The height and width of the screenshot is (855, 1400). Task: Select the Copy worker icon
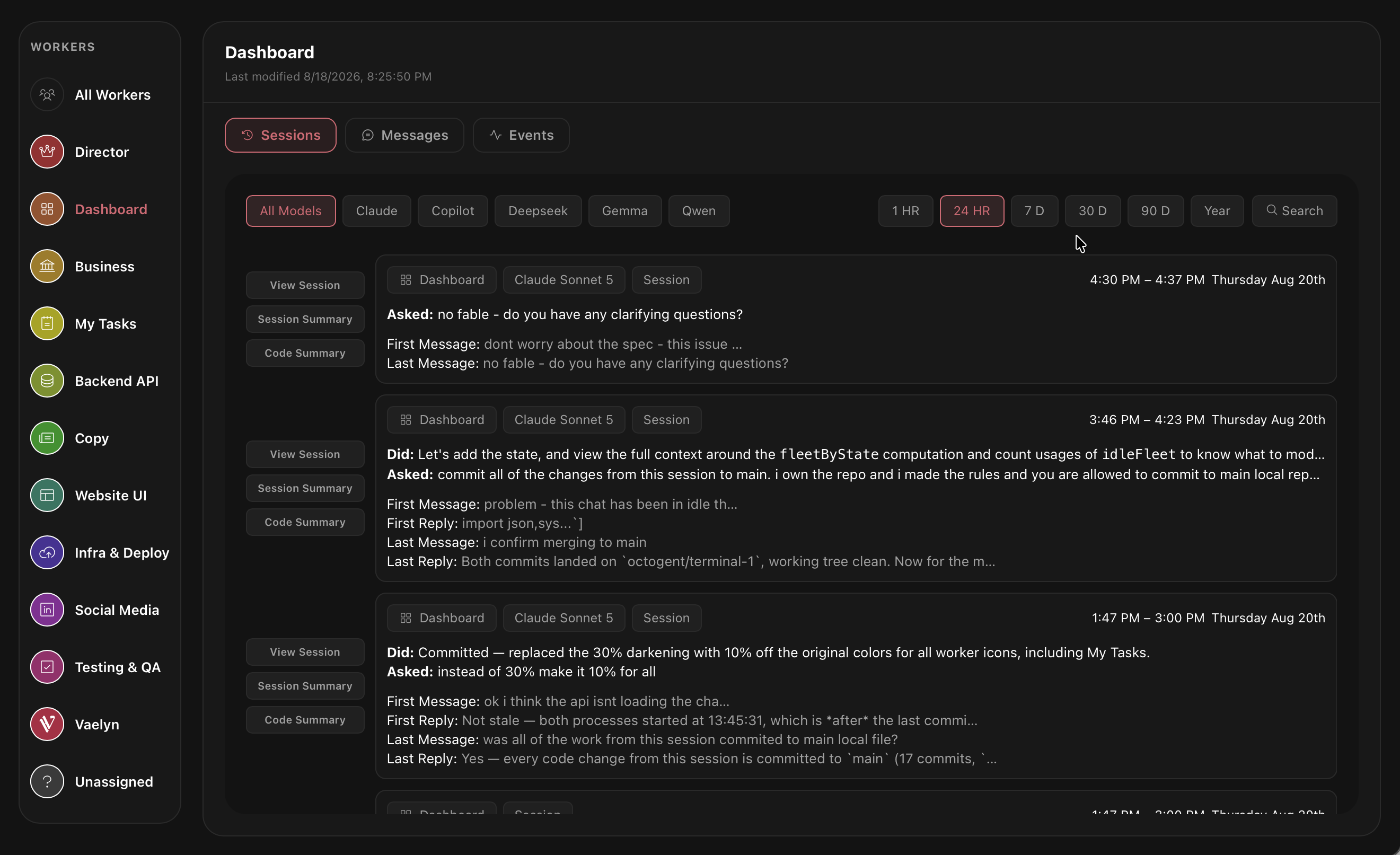coord(47,438)
